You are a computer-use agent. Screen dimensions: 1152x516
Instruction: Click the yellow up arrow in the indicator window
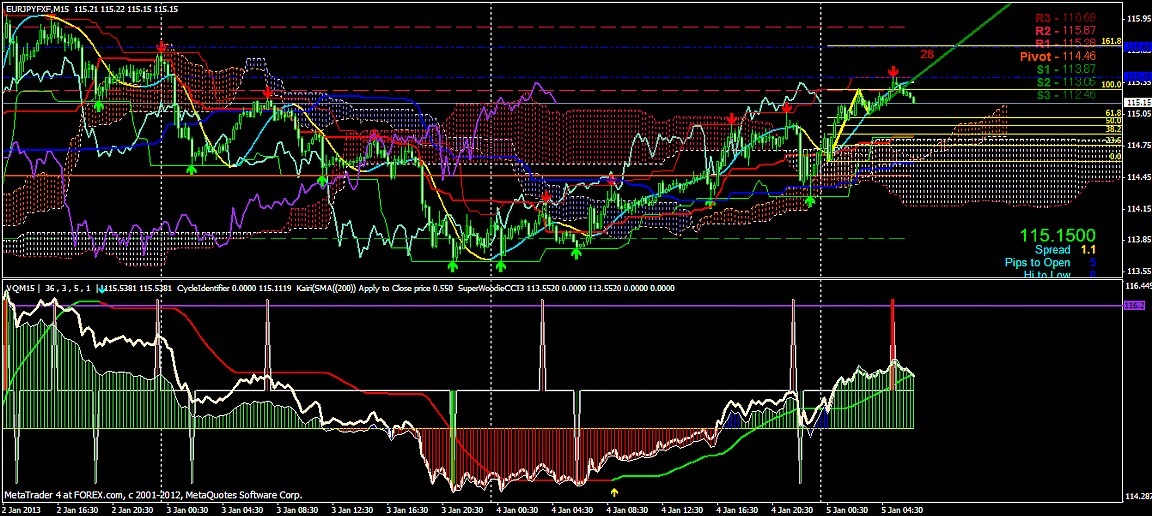tap(614, 491)
